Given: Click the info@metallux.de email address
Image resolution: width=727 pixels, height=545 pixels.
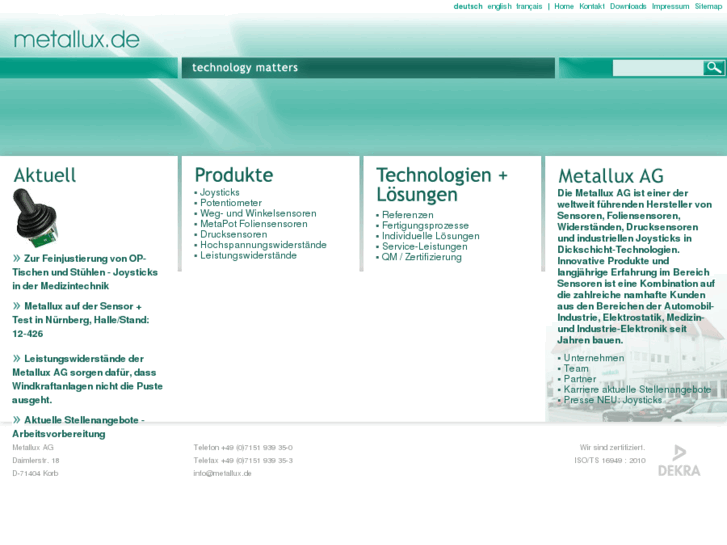Looking at the screenshot, I should (x=223, y=473).
